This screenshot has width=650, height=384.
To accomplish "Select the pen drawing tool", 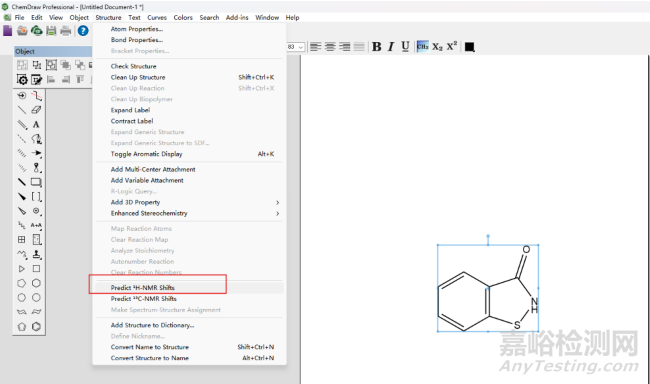I will 36,139.
